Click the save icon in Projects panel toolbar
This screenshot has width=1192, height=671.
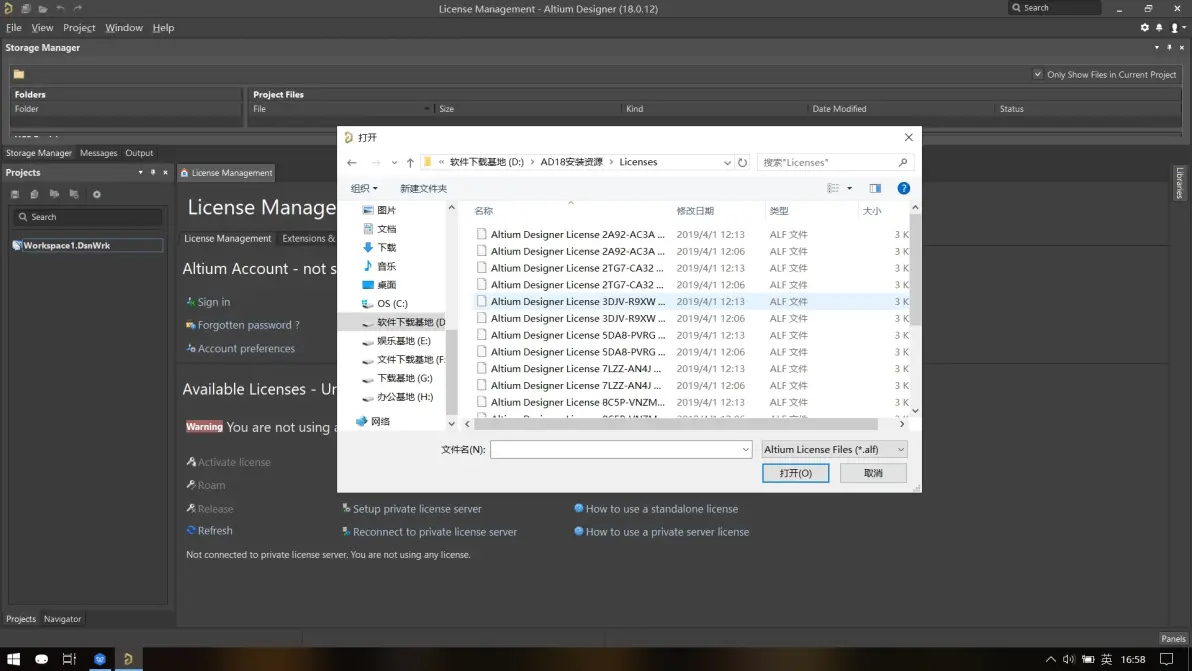14,195
